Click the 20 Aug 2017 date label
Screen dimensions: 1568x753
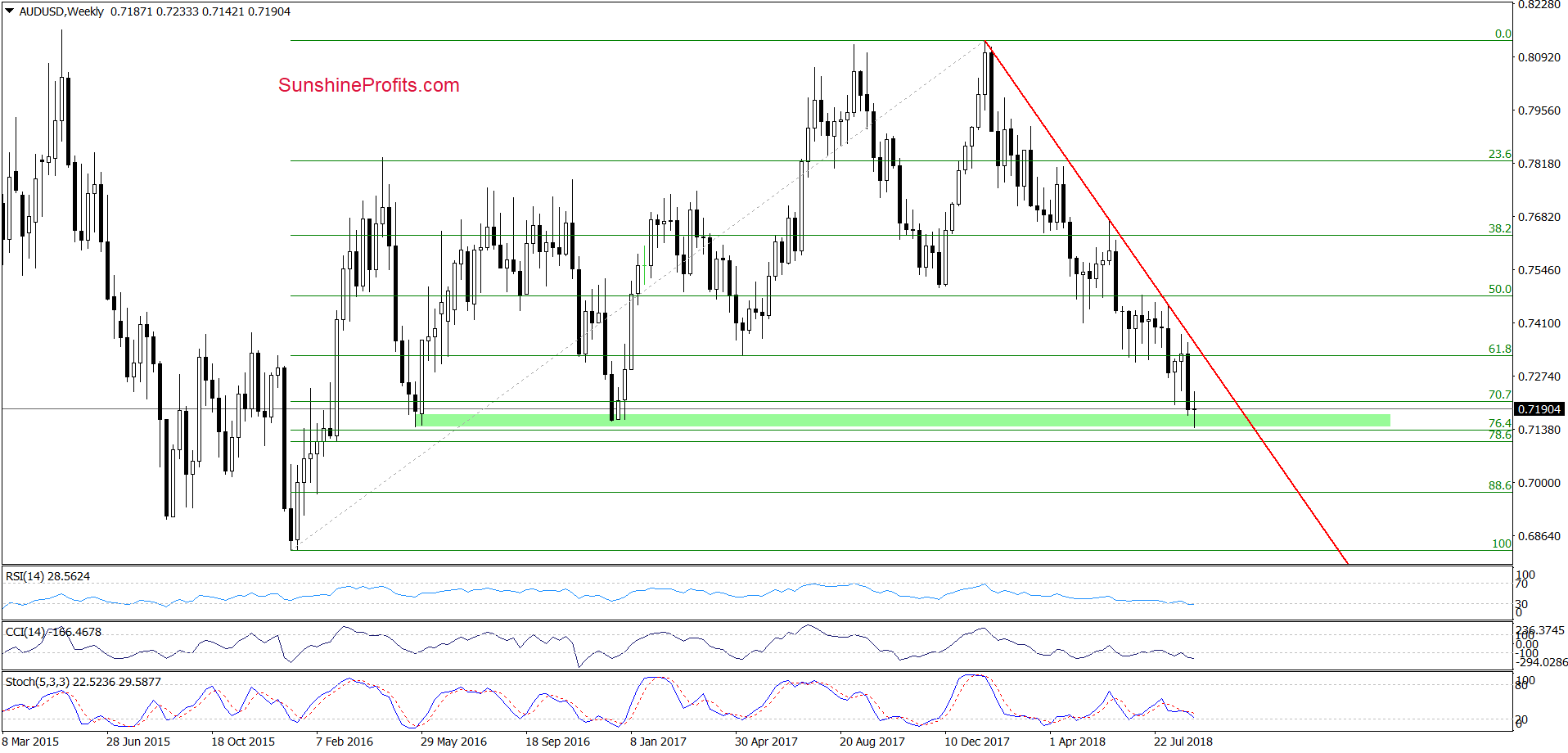pos(872,742)
